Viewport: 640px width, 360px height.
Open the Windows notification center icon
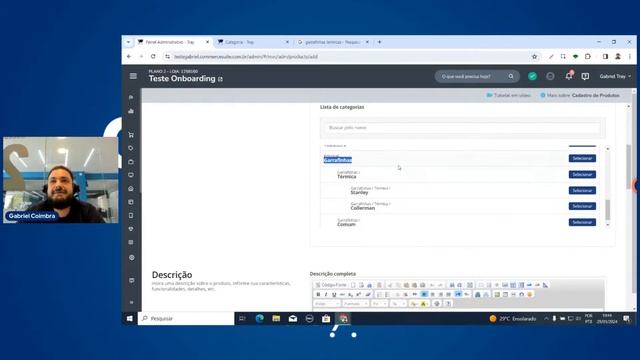627,319
